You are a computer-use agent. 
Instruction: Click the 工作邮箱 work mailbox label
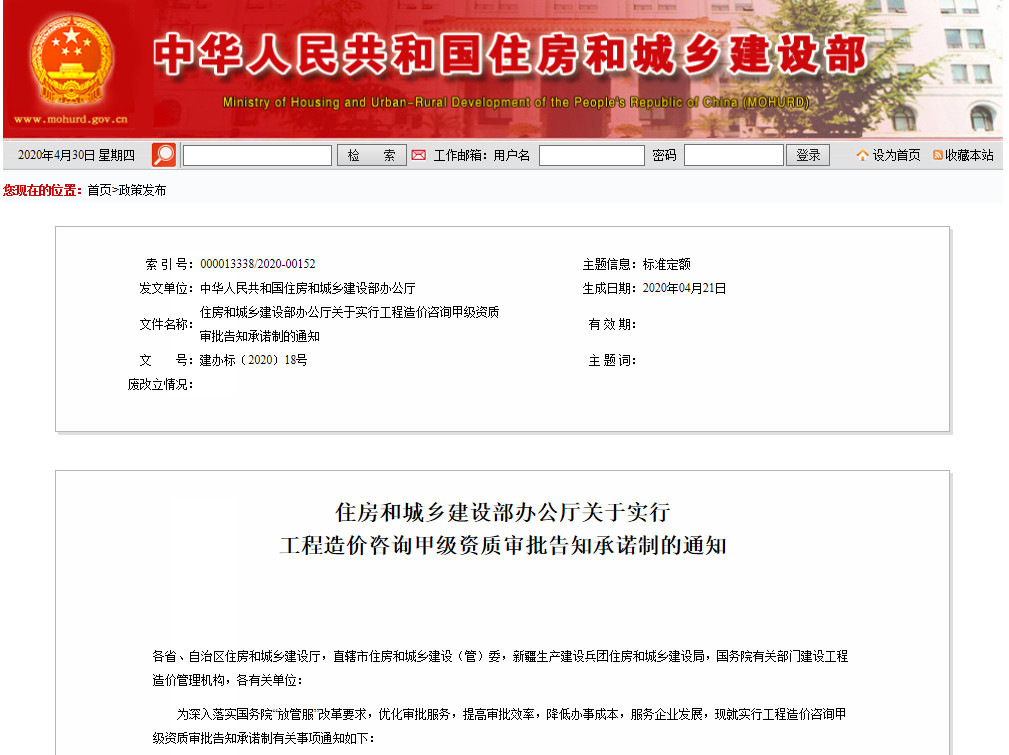click(460, 155)
